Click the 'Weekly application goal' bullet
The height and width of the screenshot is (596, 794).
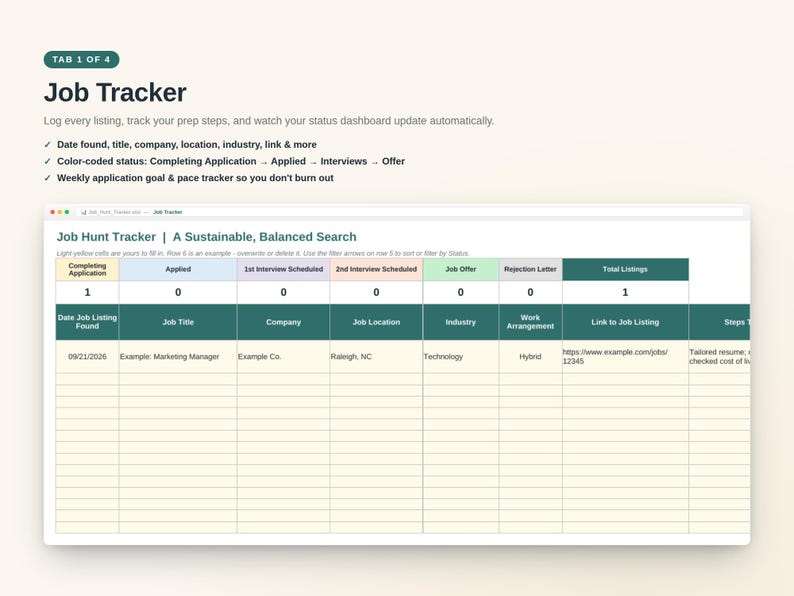point(195,178)
